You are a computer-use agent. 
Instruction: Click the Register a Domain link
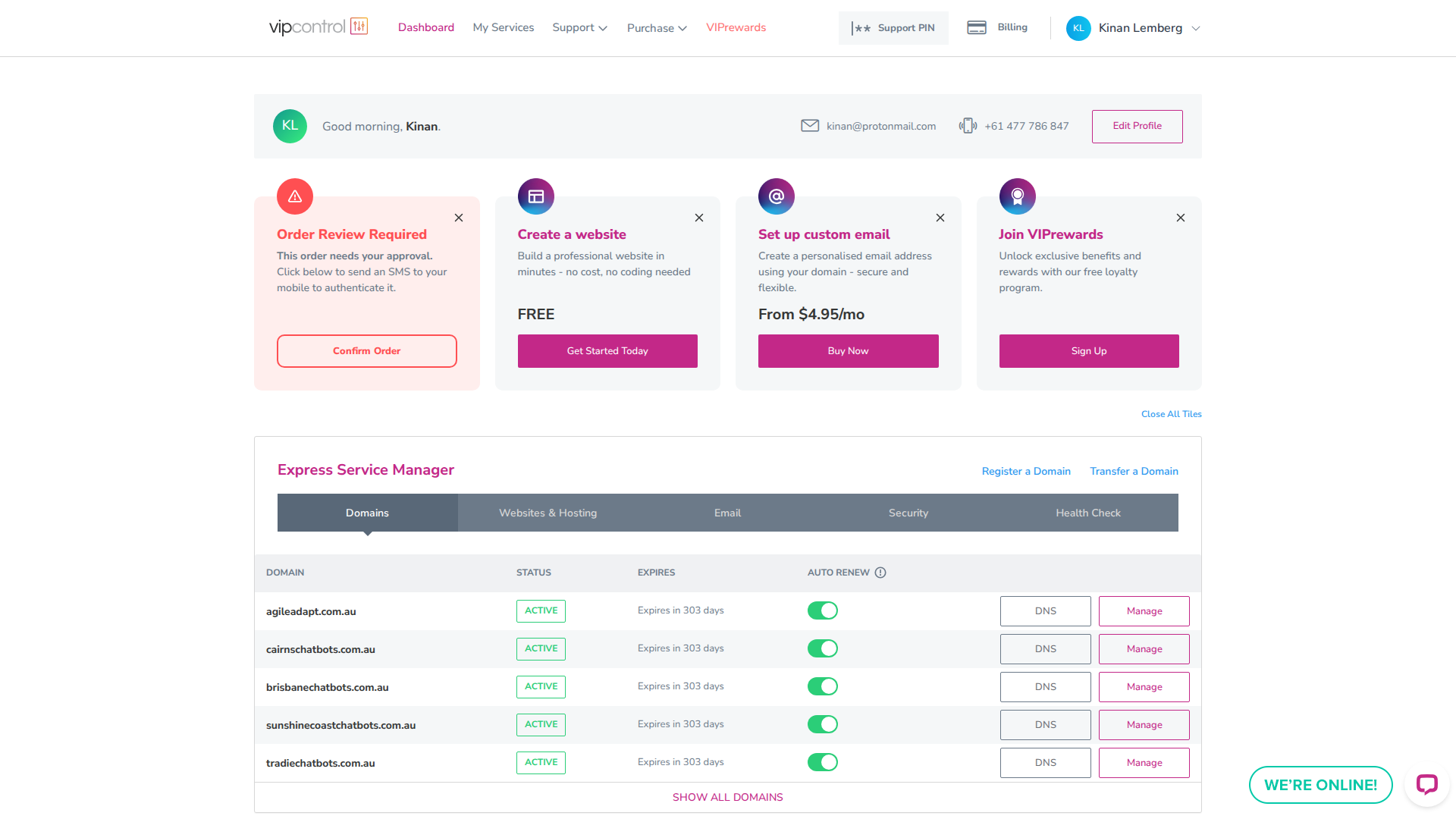1026,471
